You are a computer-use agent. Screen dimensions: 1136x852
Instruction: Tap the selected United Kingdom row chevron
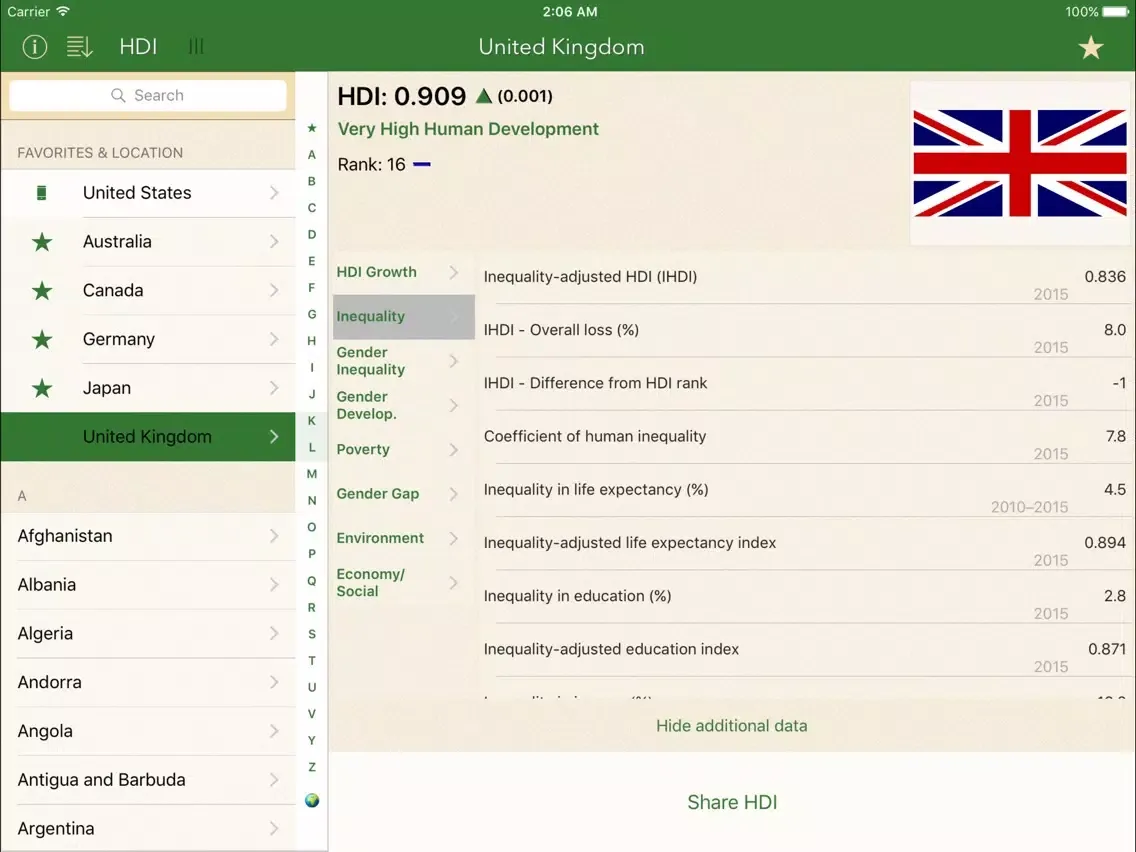tap(274, 436)
